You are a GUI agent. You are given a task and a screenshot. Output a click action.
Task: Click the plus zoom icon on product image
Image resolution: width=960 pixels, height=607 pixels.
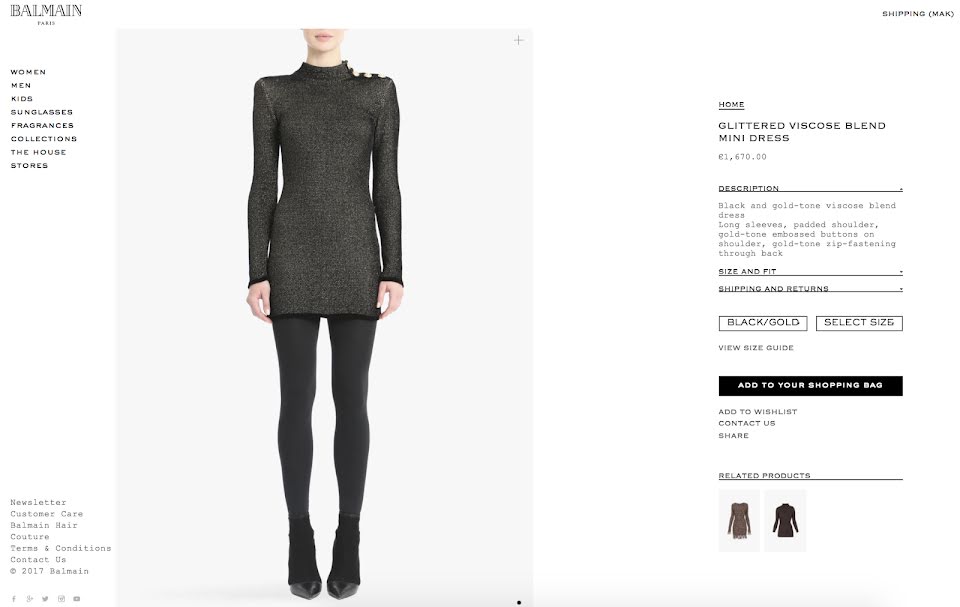[x=519, y=40]
